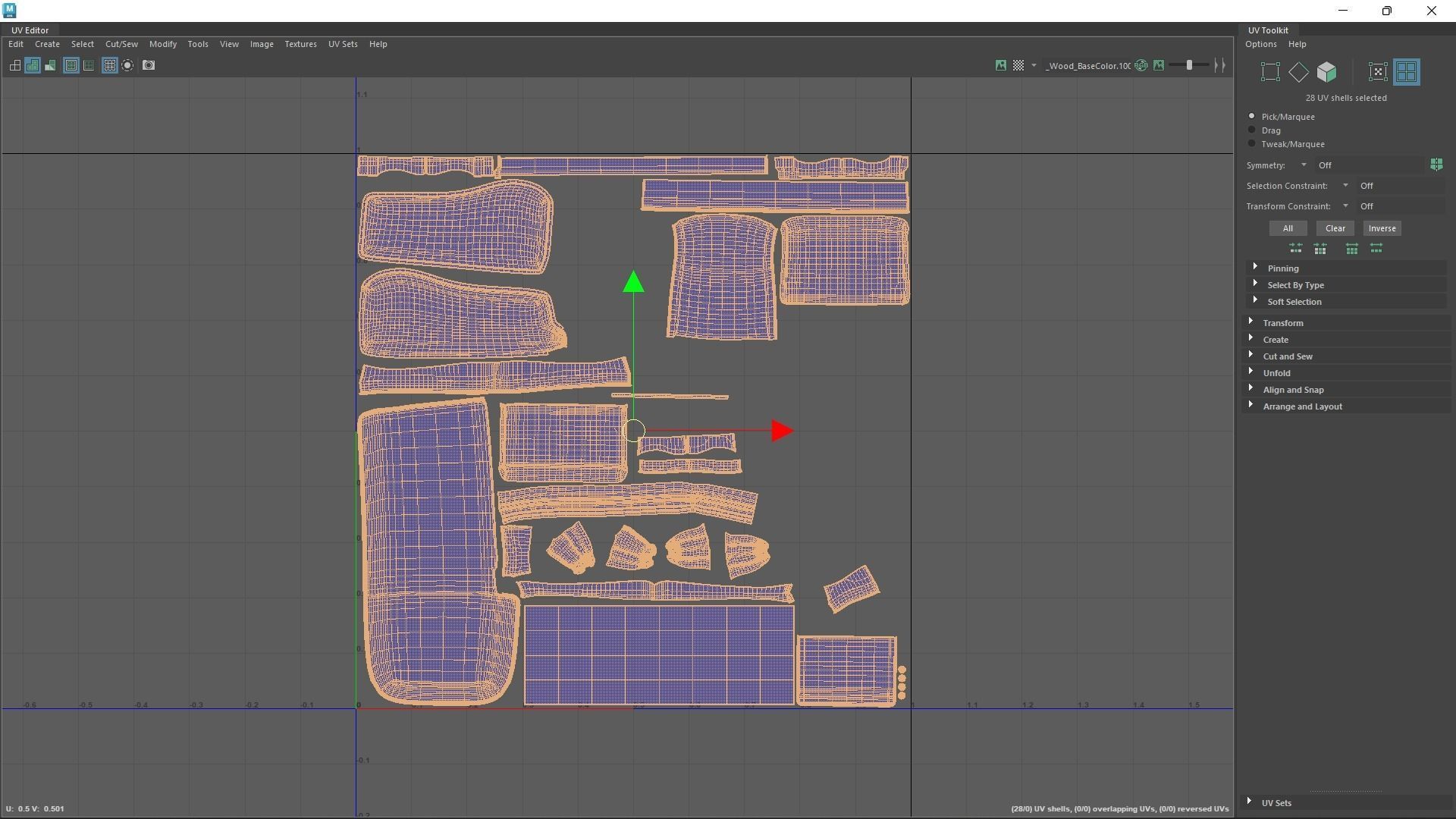The height and width of the screenshot is (819, 1456).
Task: Choose the Pick/Marquee selection mode
Action: click(1252, 117)
